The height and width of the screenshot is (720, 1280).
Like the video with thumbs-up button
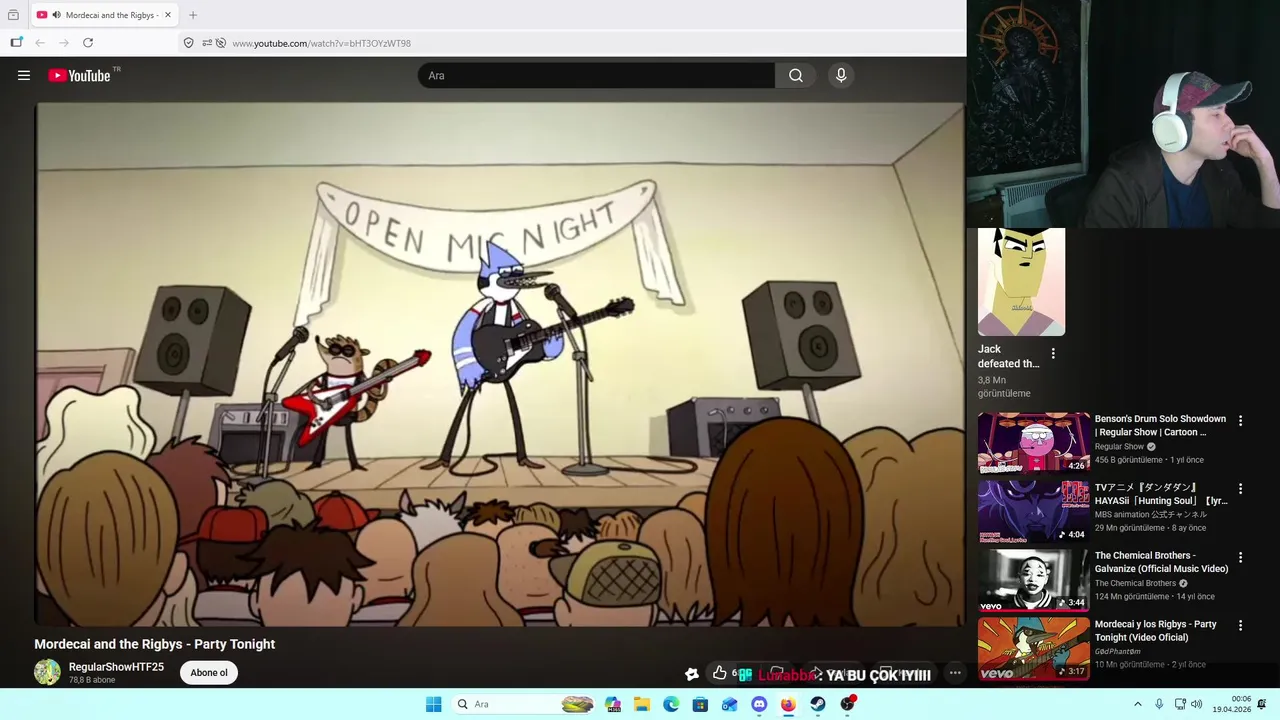point(719,673)
